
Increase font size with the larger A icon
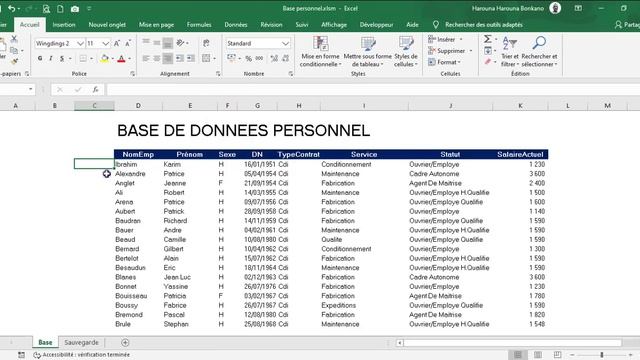coord(117,43)
